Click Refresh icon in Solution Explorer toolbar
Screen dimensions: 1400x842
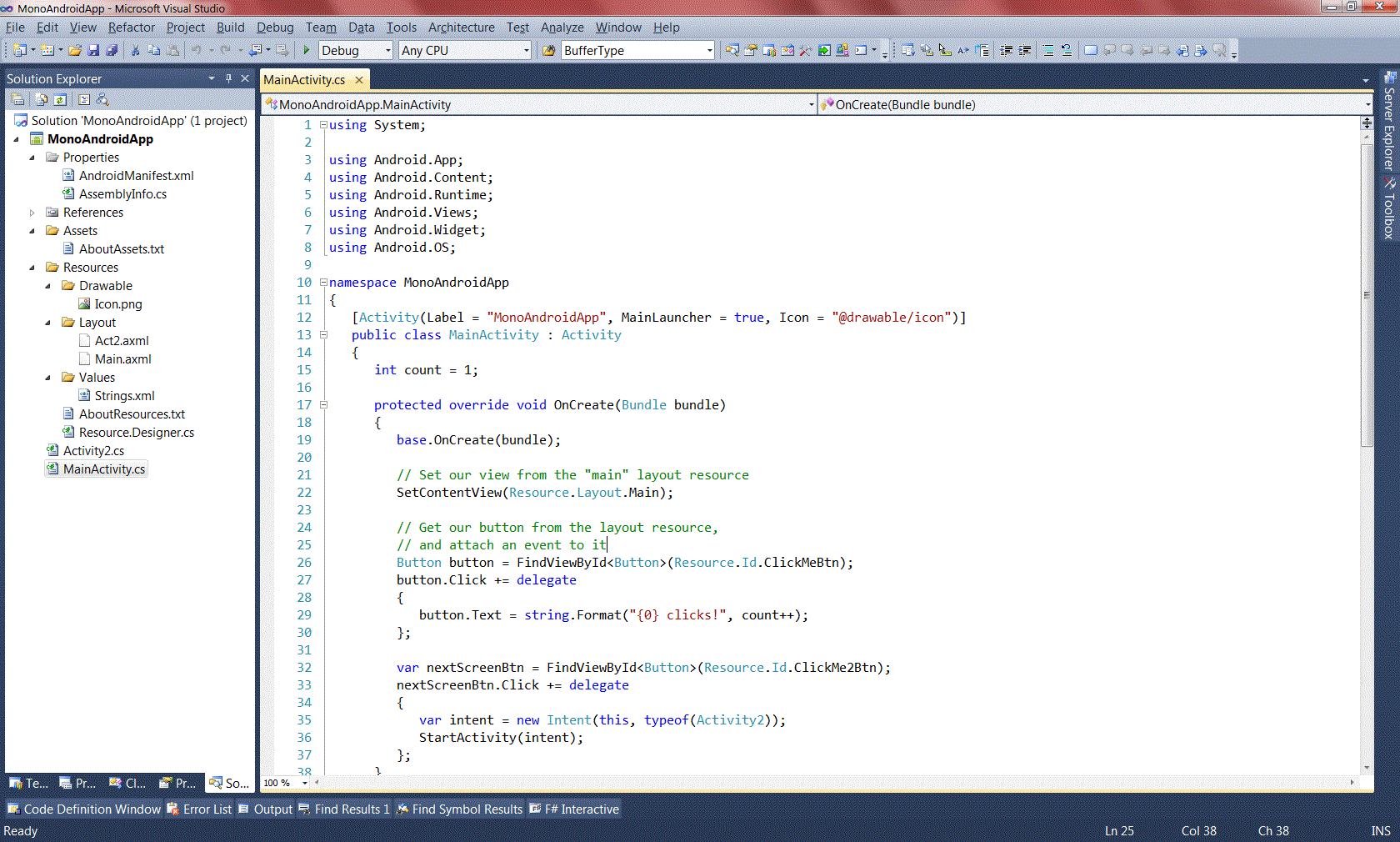coord(60,100)
